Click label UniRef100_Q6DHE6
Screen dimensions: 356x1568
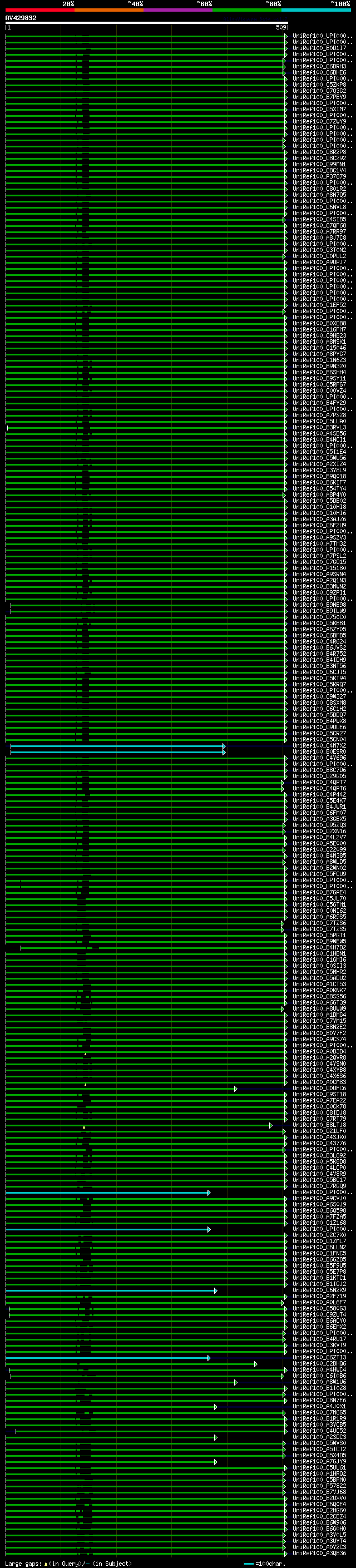pos(319,72)
